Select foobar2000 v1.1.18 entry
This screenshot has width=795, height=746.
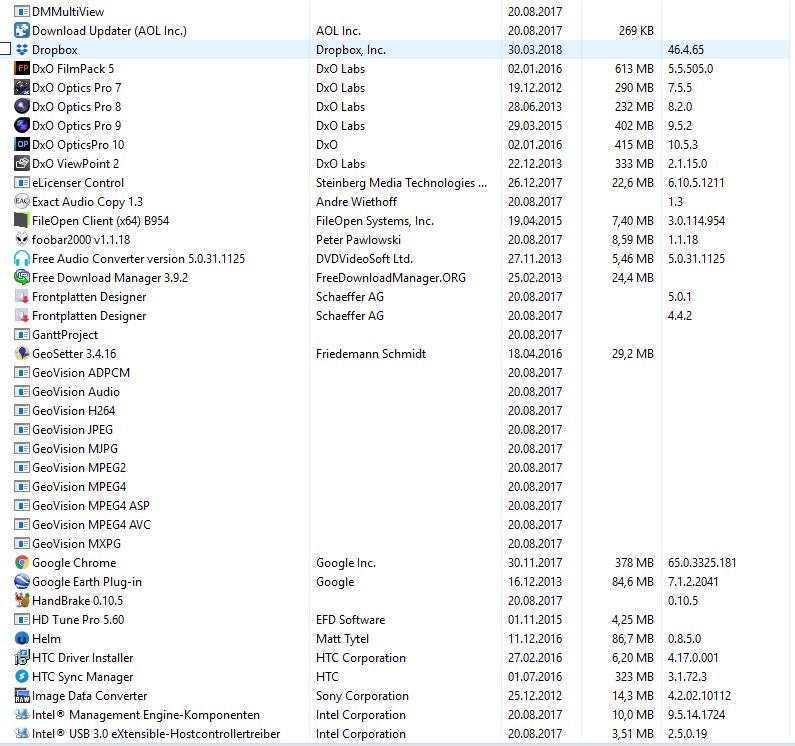pos(81,239)
